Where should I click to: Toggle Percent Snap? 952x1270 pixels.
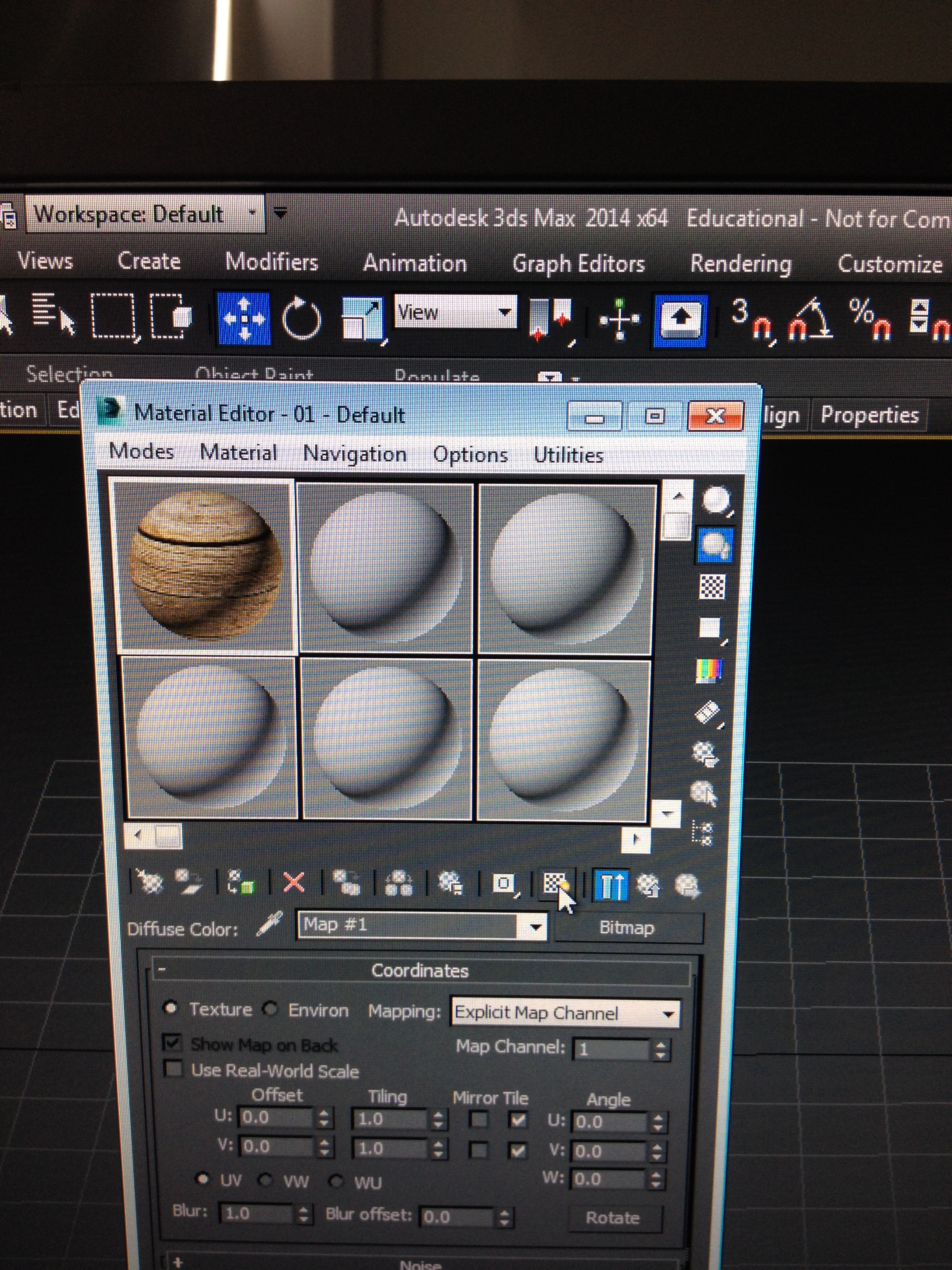[870, 320]
